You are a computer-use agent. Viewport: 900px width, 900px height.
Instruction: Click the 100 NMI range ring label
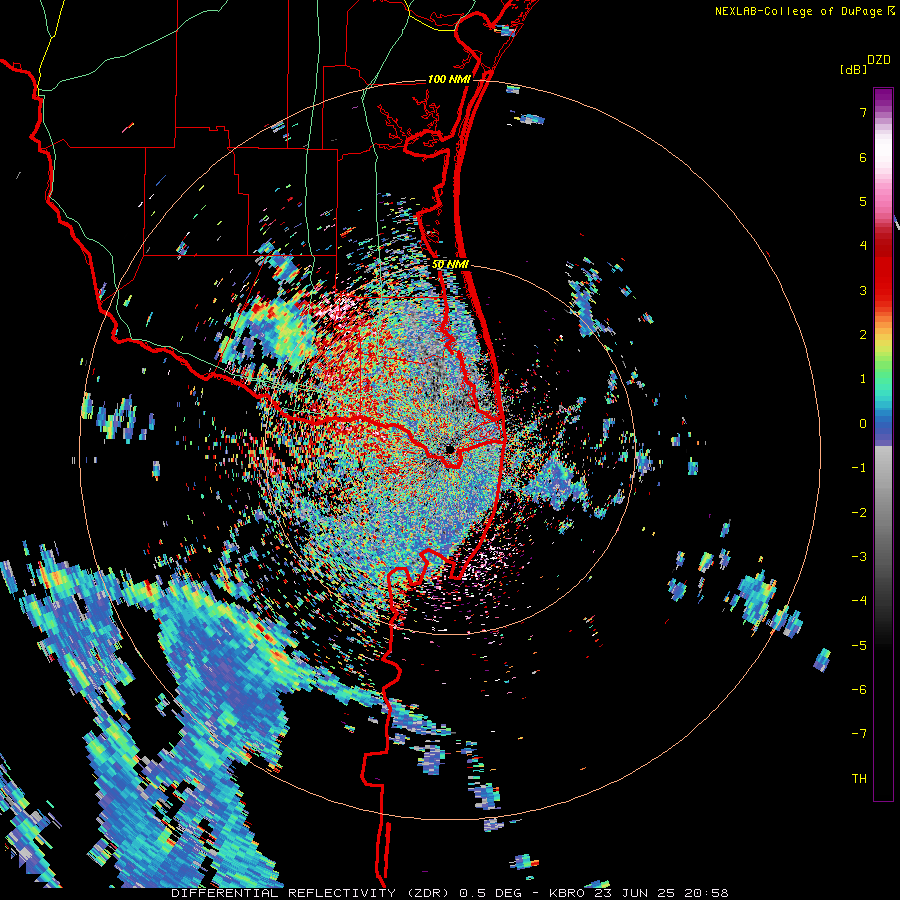coord(449,79)
